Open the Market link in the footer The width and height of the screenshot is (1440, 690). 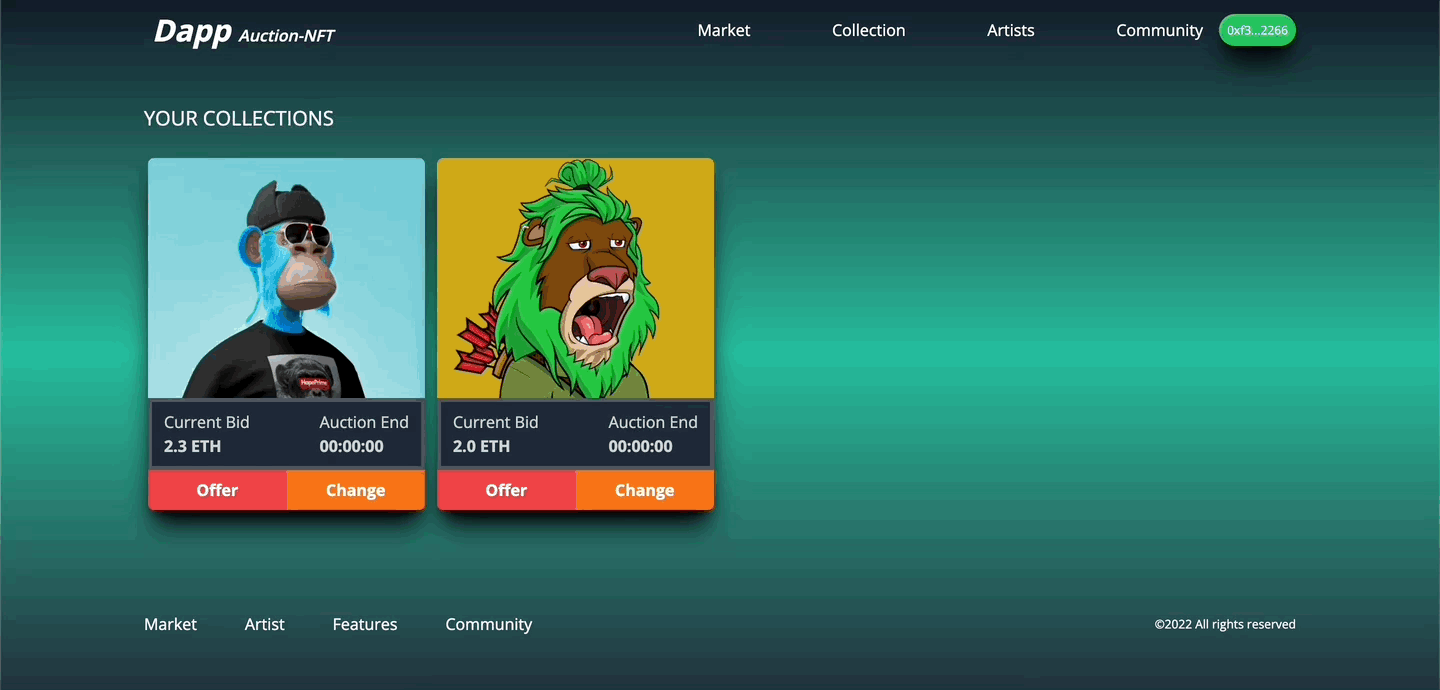(x=170, y=624)
